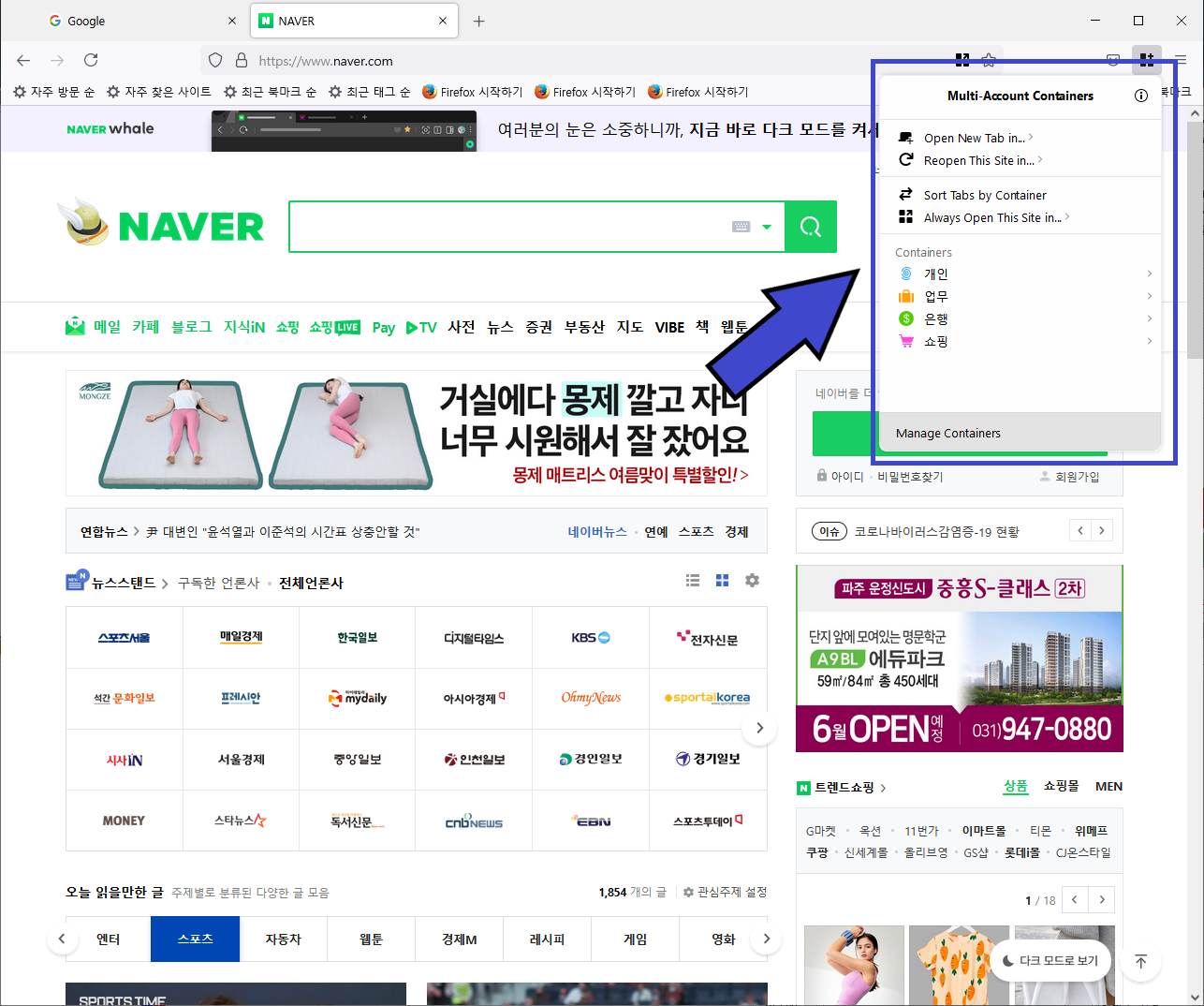Bookmark this page with star icon
1204x1006 pixels.
989,60
